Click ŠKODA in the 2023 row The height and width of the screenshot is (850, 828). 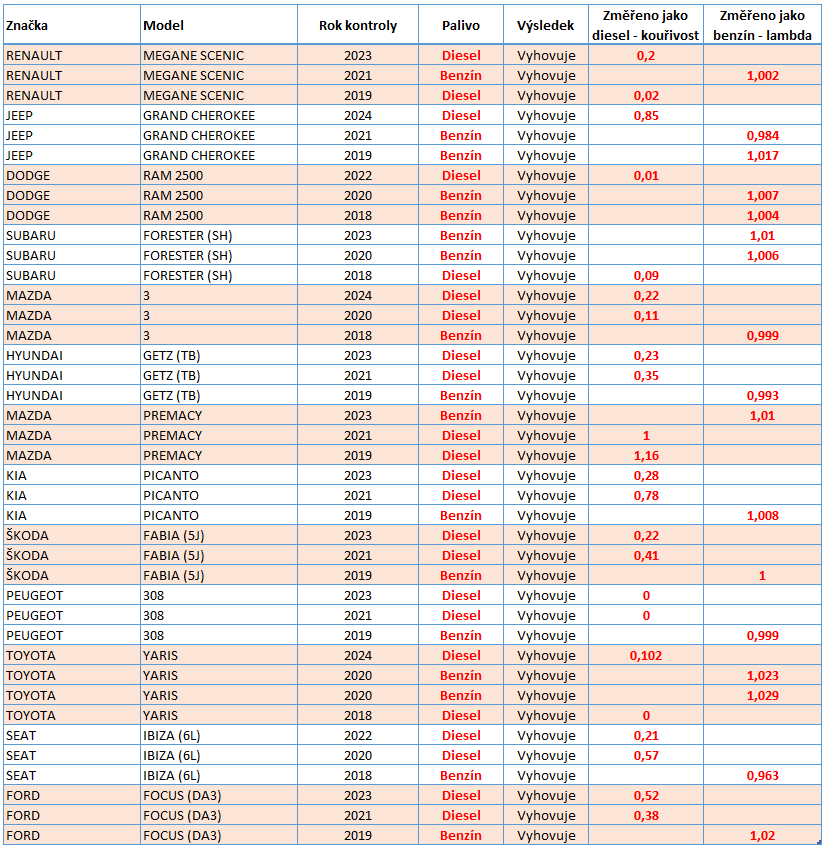click(x=27, y=536)
